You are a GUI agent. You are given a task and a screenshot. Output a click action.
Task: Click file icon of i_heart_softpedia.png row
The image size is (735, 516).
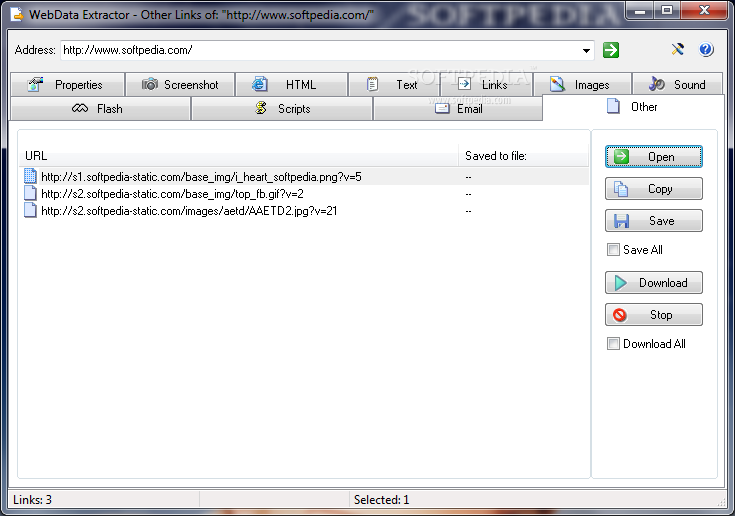30,176
